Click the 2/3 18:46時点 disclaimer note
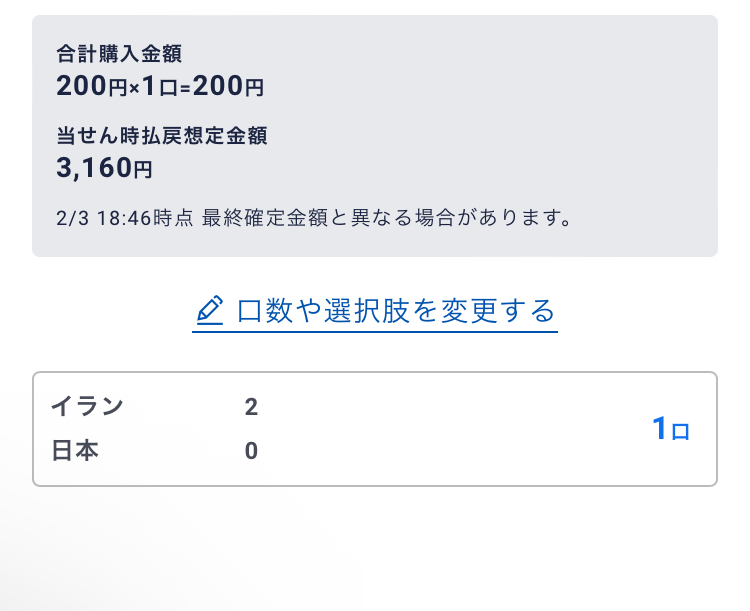The height and width of the screenshot is (611, 750). point(314,218)
